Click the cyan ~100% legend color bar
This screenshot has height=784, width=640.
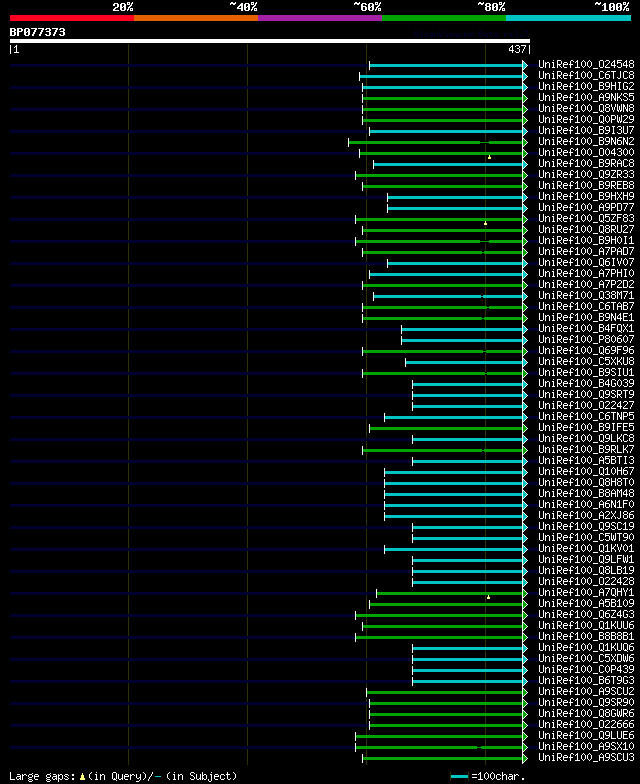(x=568, y=18)
